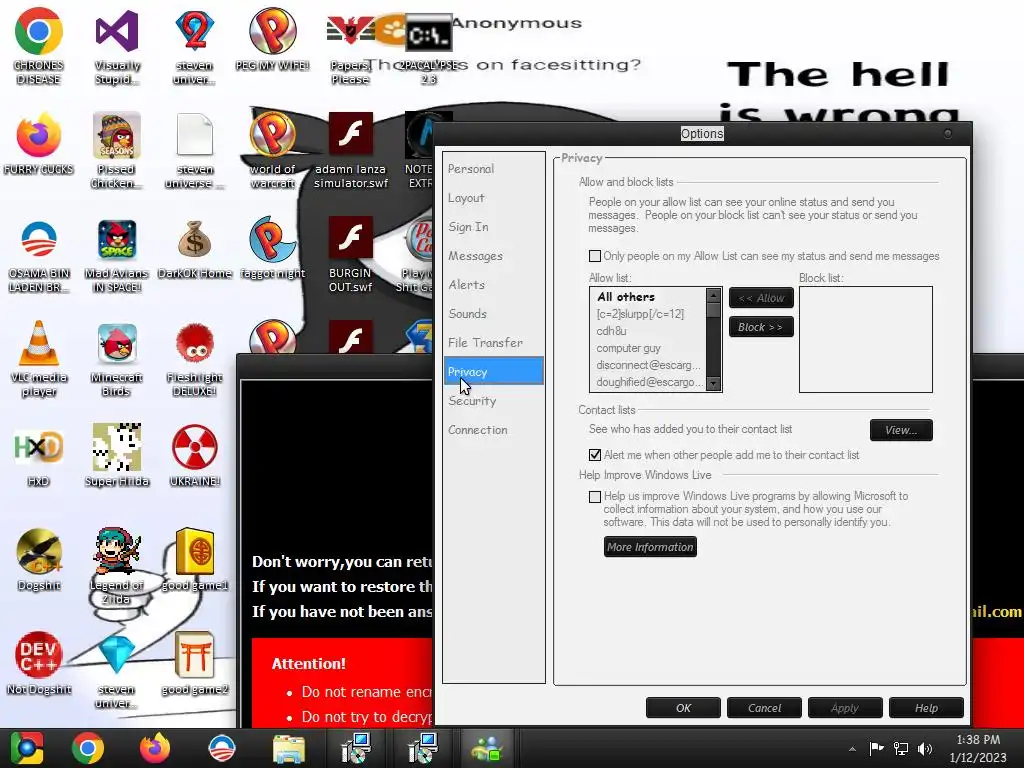Open the world of warcraft desktop icon
The height and width of the screenshot is (768, 1024).
(272, 150)
